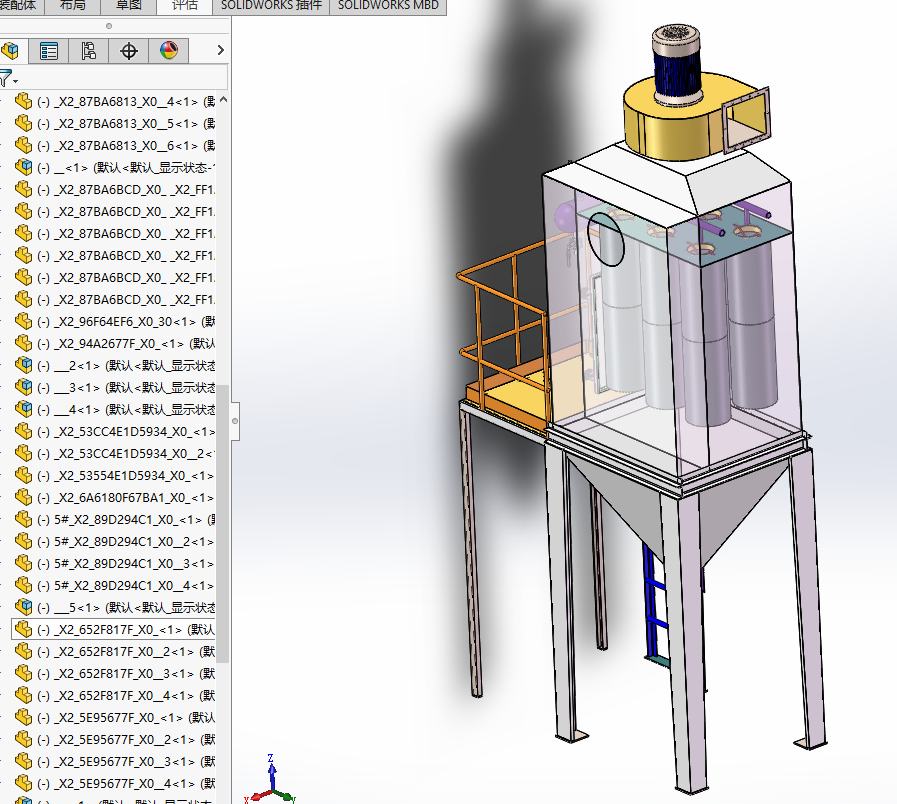The height and width of the screenshot is (804, 897).
Task: Open the ConfigurationManager tab
Action: click(88, 51)
